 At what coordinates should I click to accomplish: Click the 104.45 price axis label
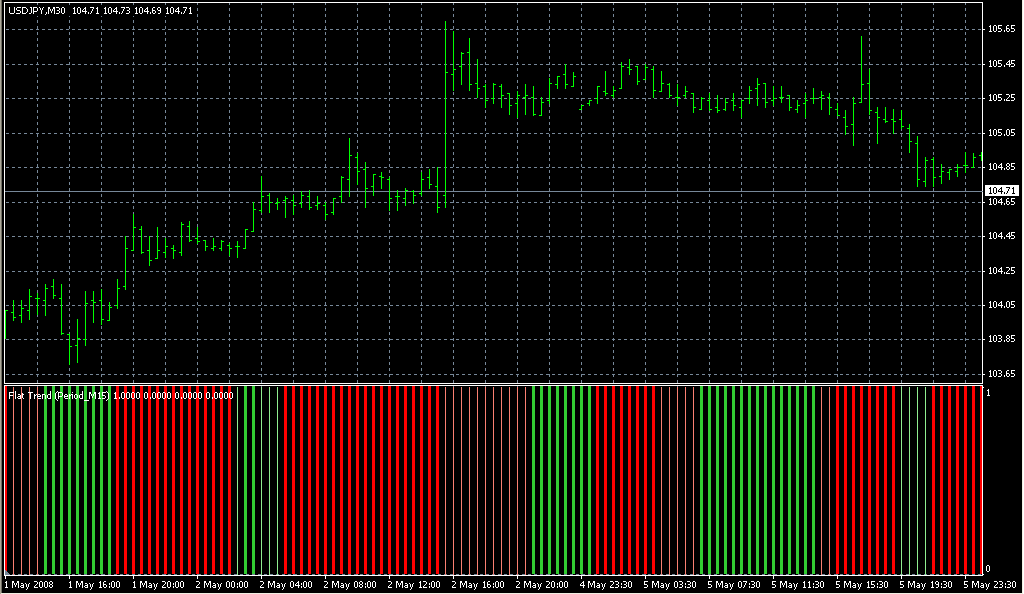[1001, 236]
